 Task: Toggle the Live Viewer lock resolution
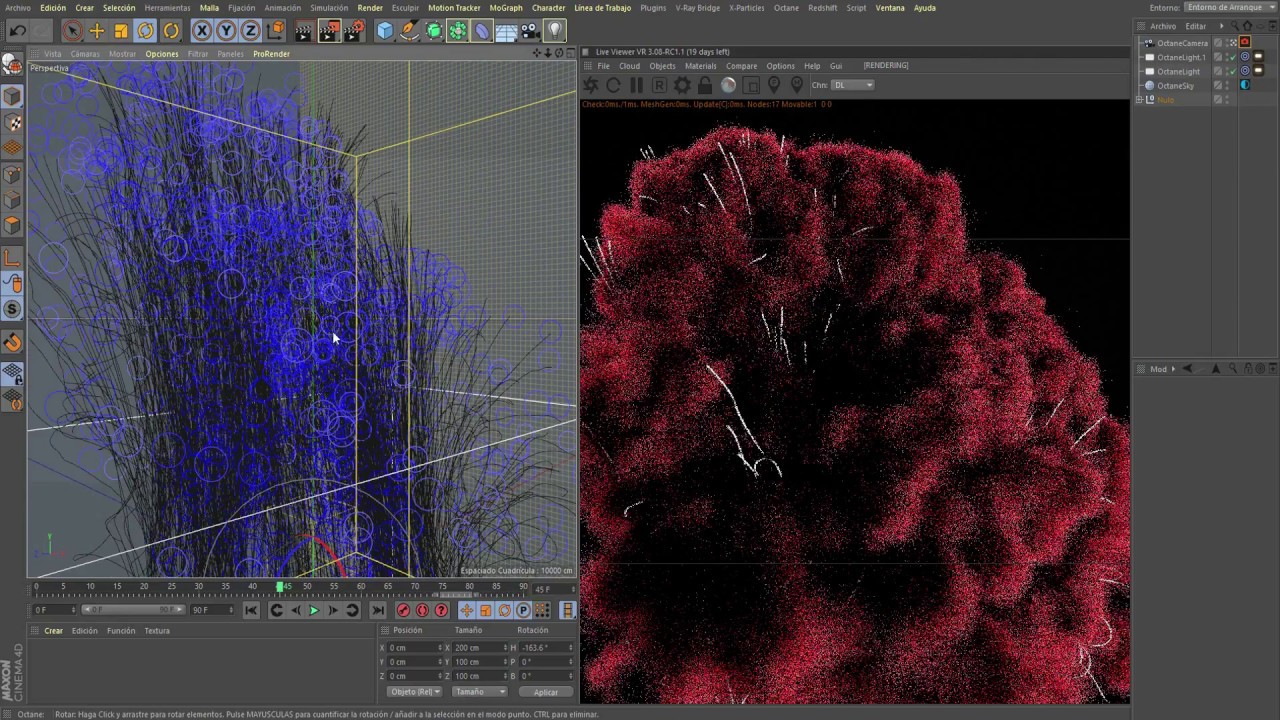point(705,85)
